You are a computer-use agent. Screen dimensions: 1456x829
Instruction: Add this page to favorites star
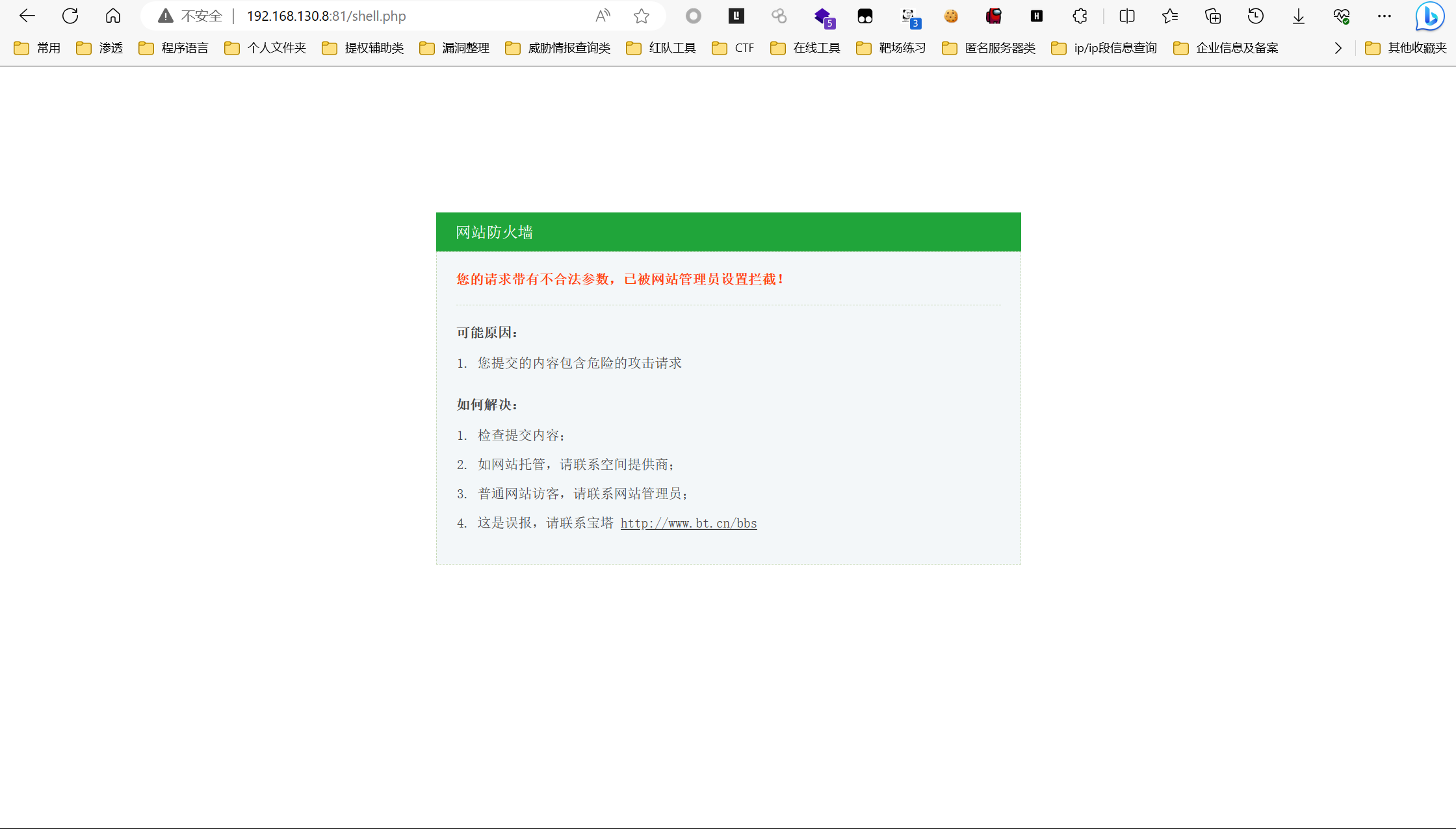[642, 16]
